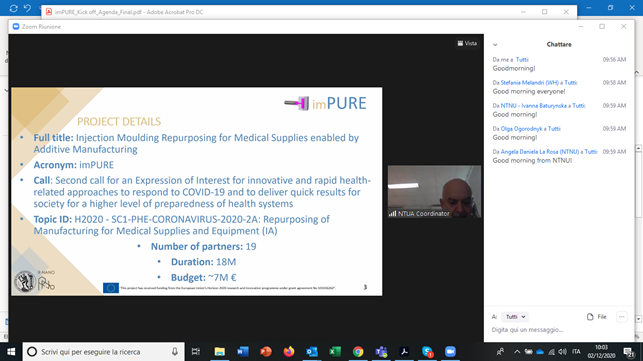This screenshot has width=643, height=361.
Task: Show hidden system tray icons
Action: (x=517, y=352)
